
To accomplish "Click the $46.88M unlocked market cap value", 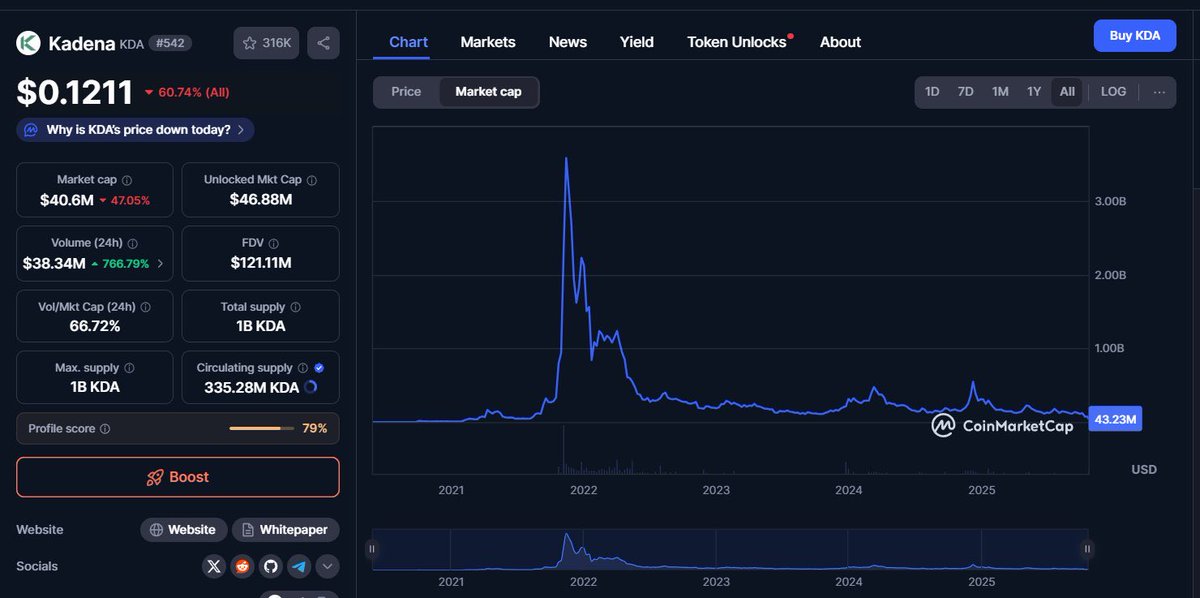I will (261, 200).
